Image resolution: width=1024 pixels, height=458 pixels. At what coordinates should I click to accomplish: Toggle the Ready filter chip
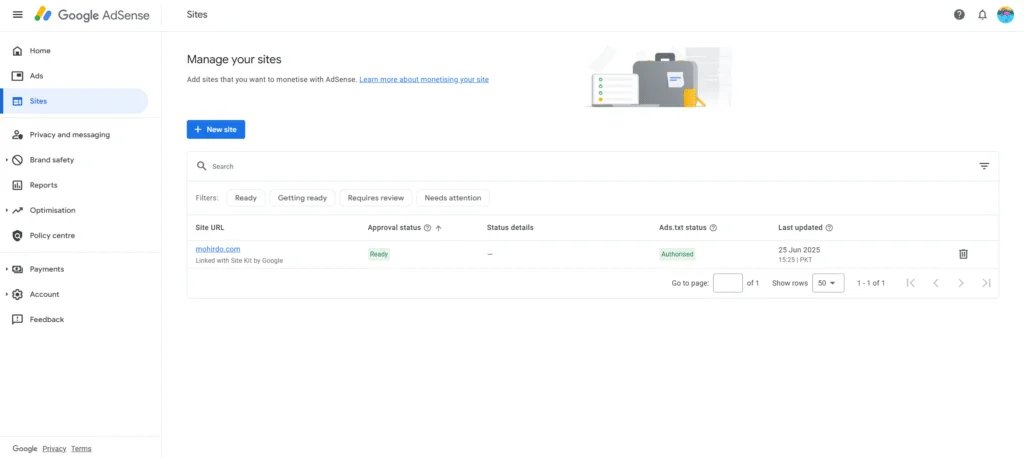pyautogui.click(x=245, y=198)
